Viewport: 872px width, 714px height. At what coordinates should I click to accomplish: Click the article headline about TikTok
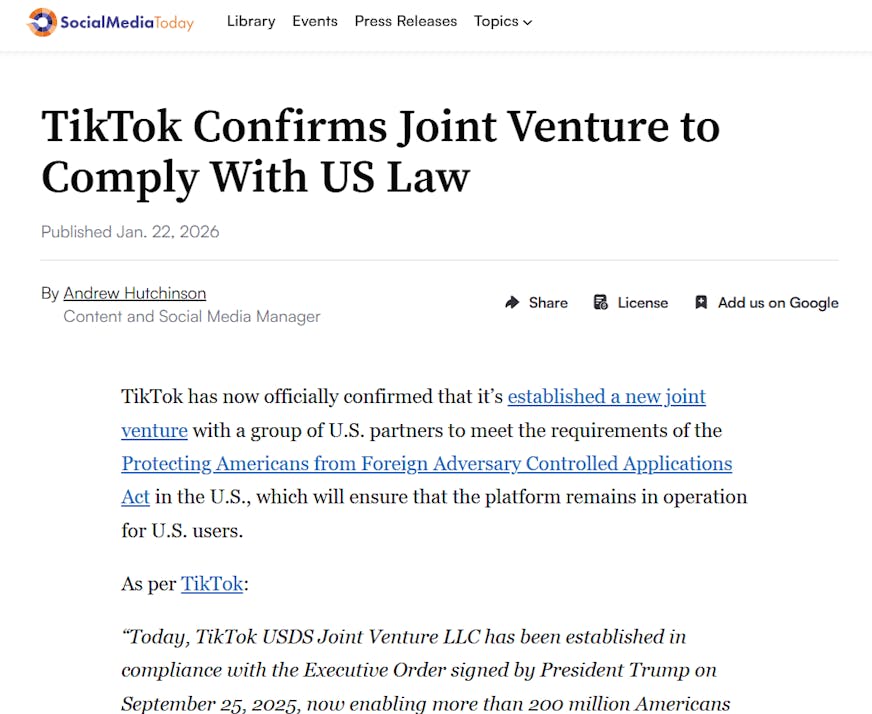click(380, 152)
